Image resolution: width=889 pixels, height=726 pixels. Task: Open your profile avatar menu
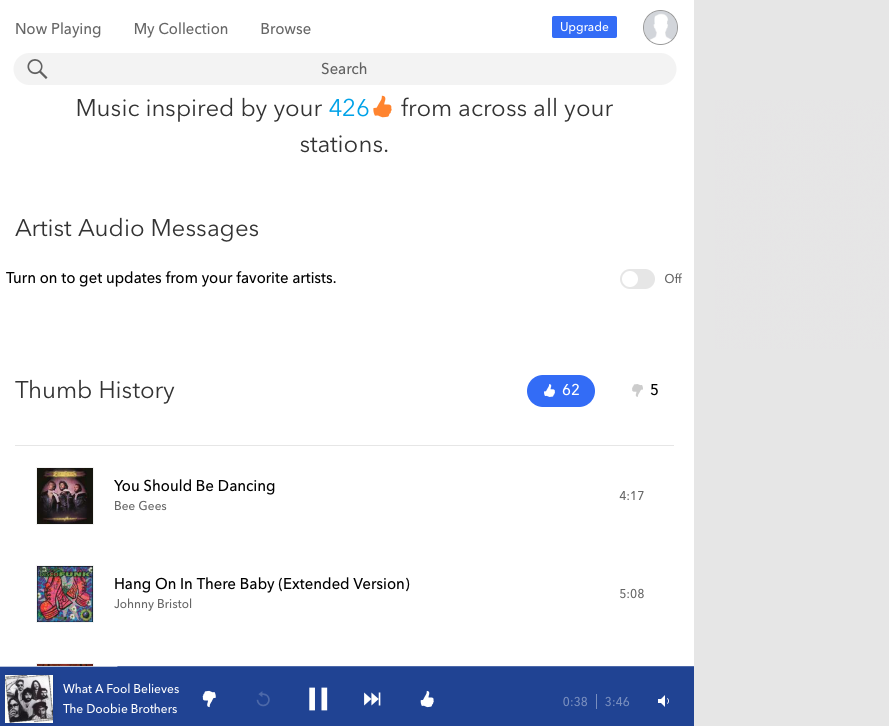(660, 27)
